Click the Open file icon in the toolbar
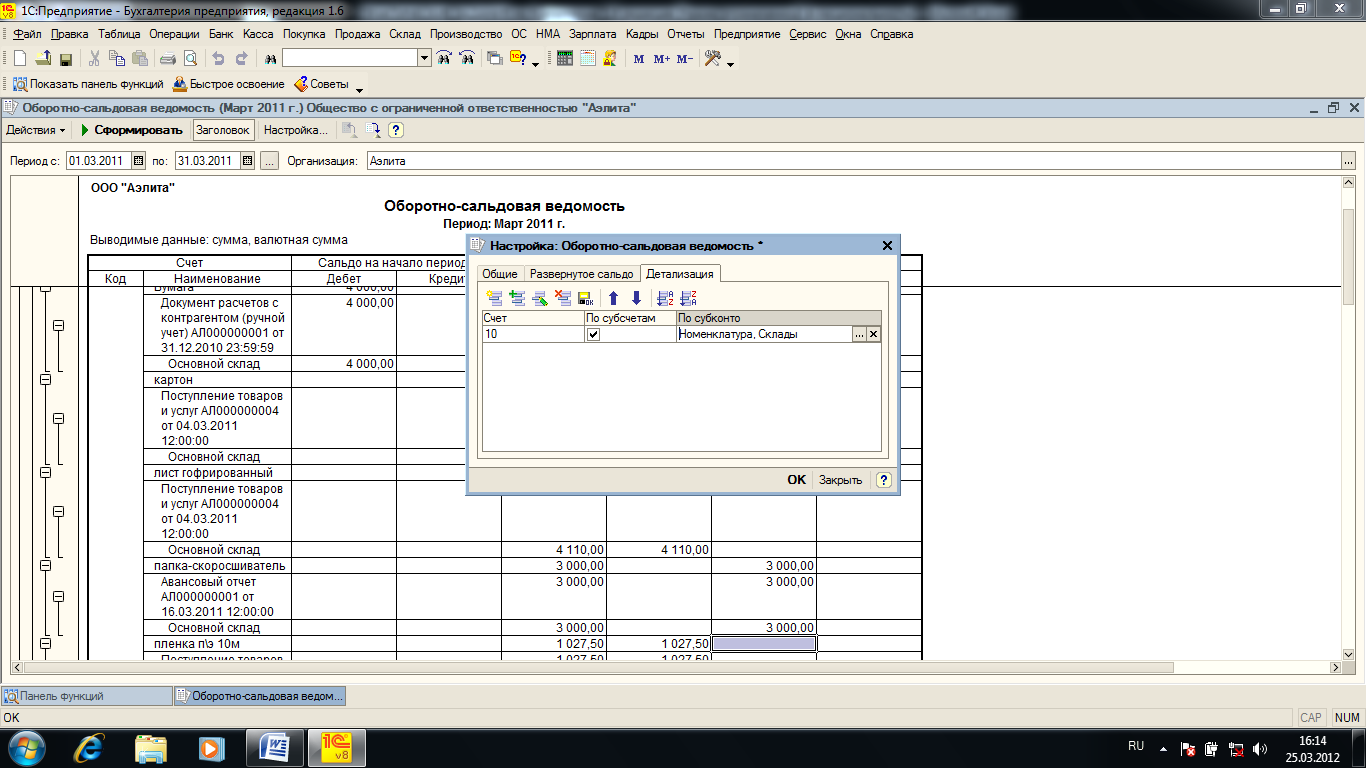The height and width of the screenshot is (768, 1366). click(43, 59)
